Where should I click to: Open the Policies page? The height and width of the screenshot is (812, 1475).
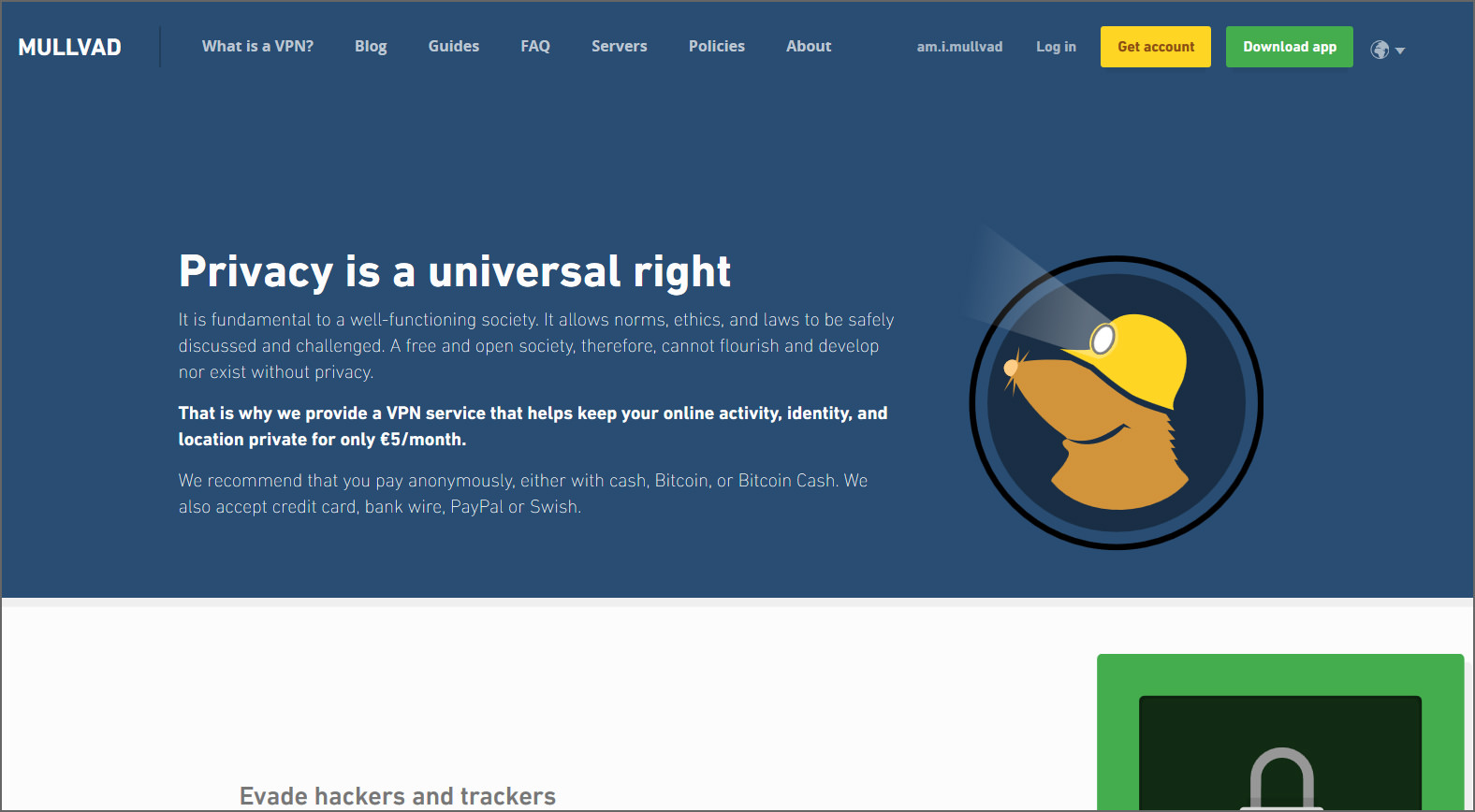pyautogui.click(x=717, y=46)
